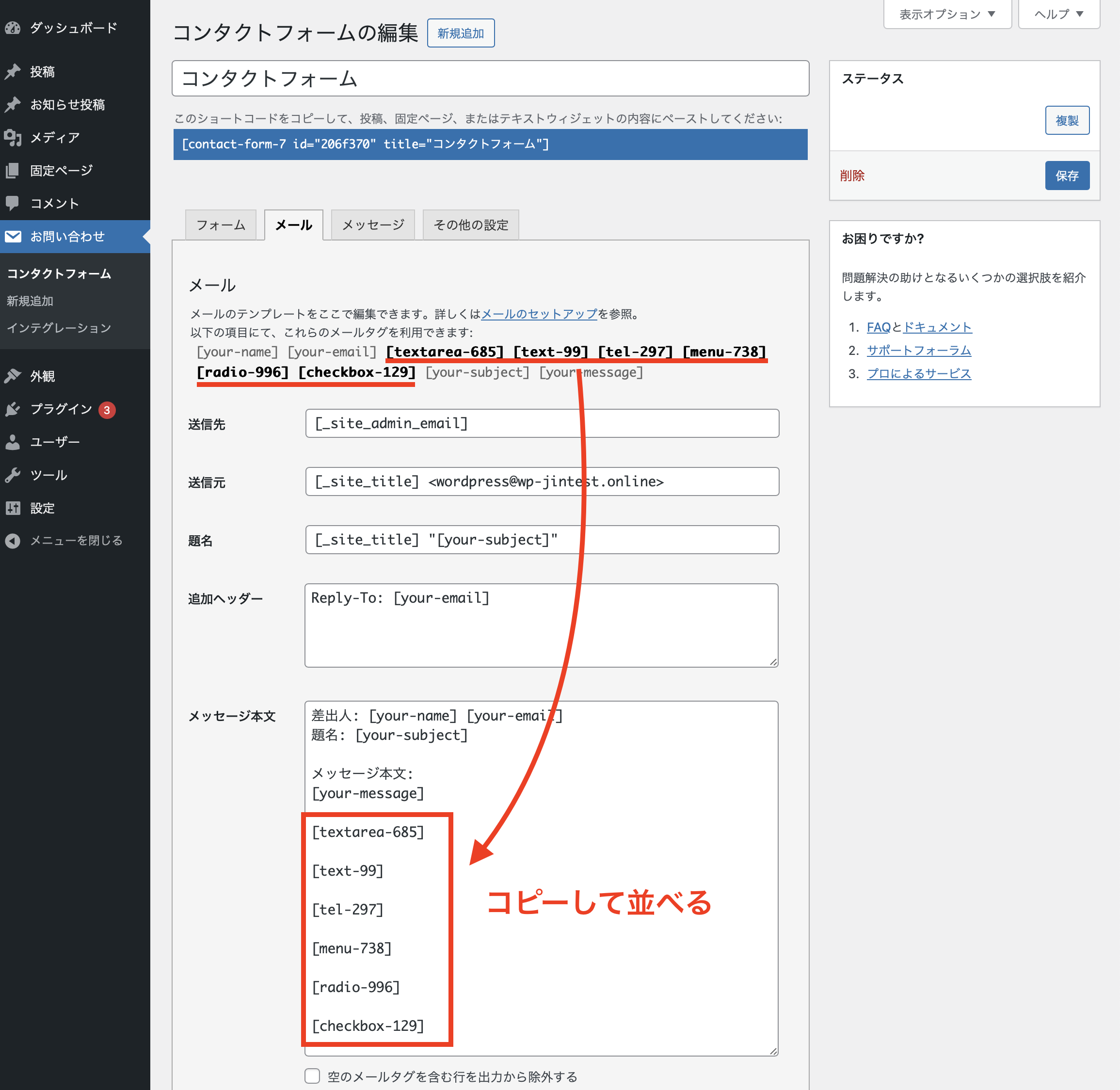Screen dimensions: 1120x1090
Task: Click the 複製 duplicate button
Action: pos(1067,120)
